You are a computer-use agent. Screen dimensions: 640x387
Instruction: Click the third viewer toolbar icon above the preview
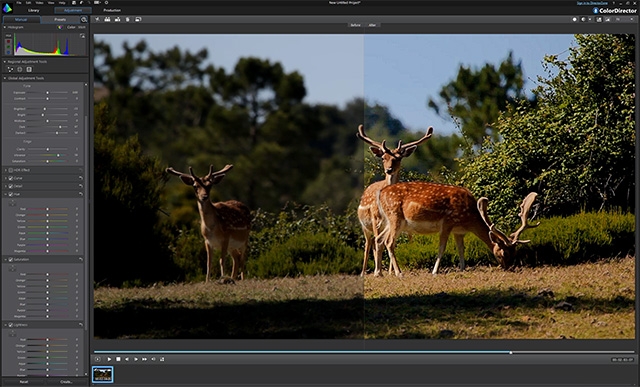click(117, 19)
